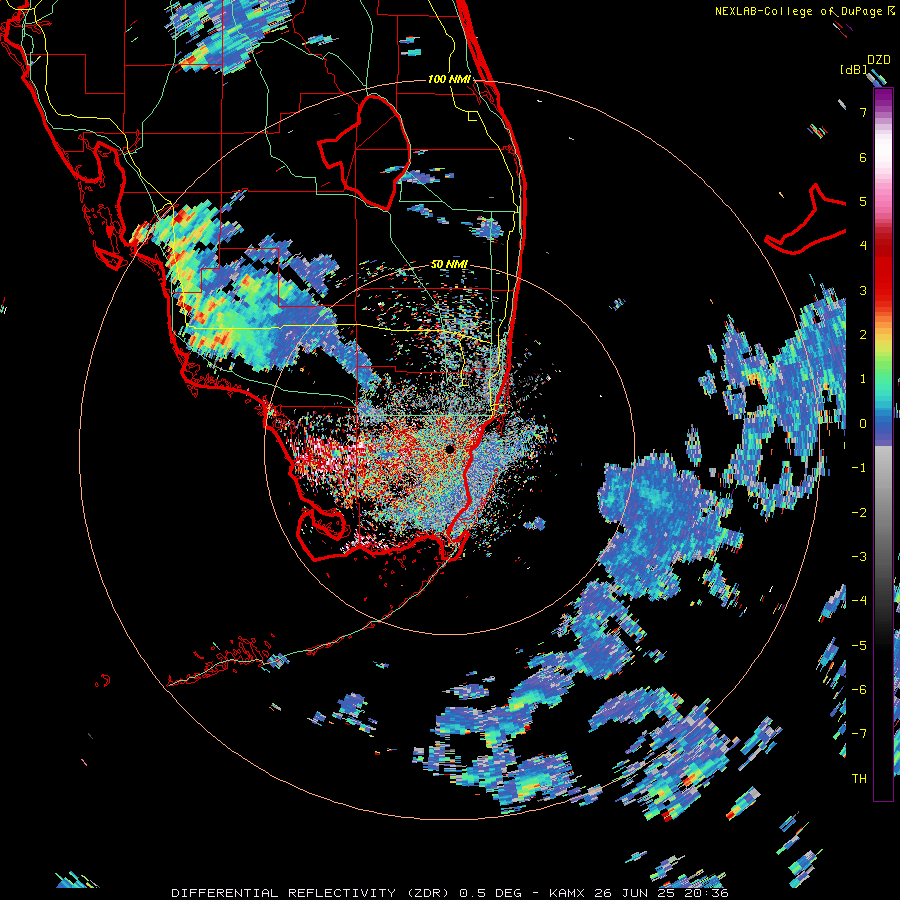Click the 100 NMI range ring label
900x900 pixels.
[x=449, y=79]
